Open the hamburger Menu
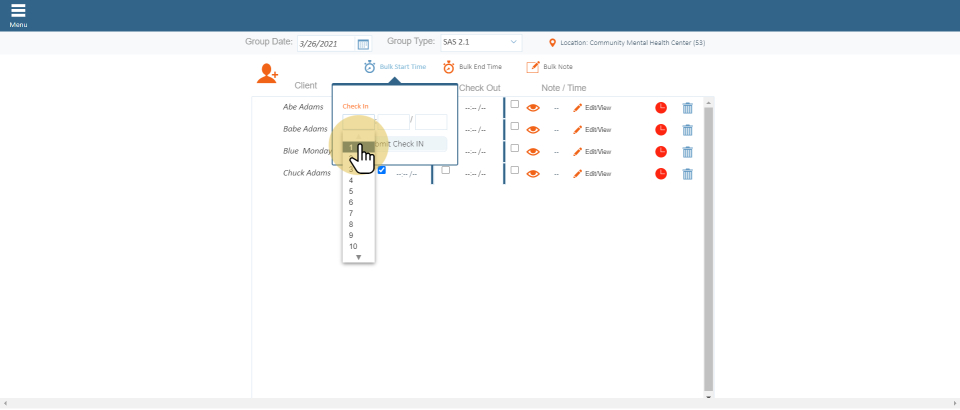Viewport: 960px width, 410px height. point(18,14)
